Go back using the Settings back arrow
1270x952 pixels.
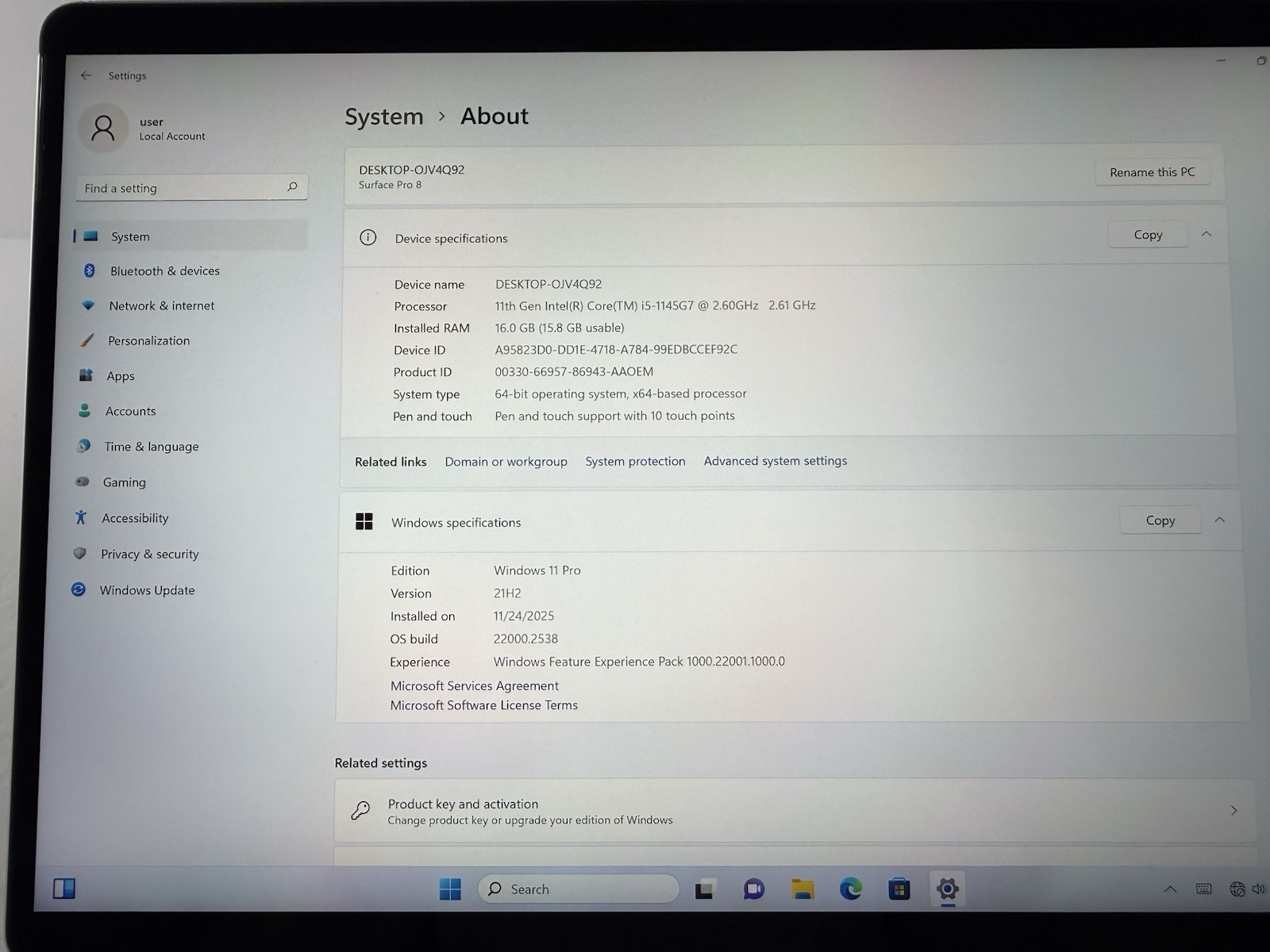tap(86, 75)
